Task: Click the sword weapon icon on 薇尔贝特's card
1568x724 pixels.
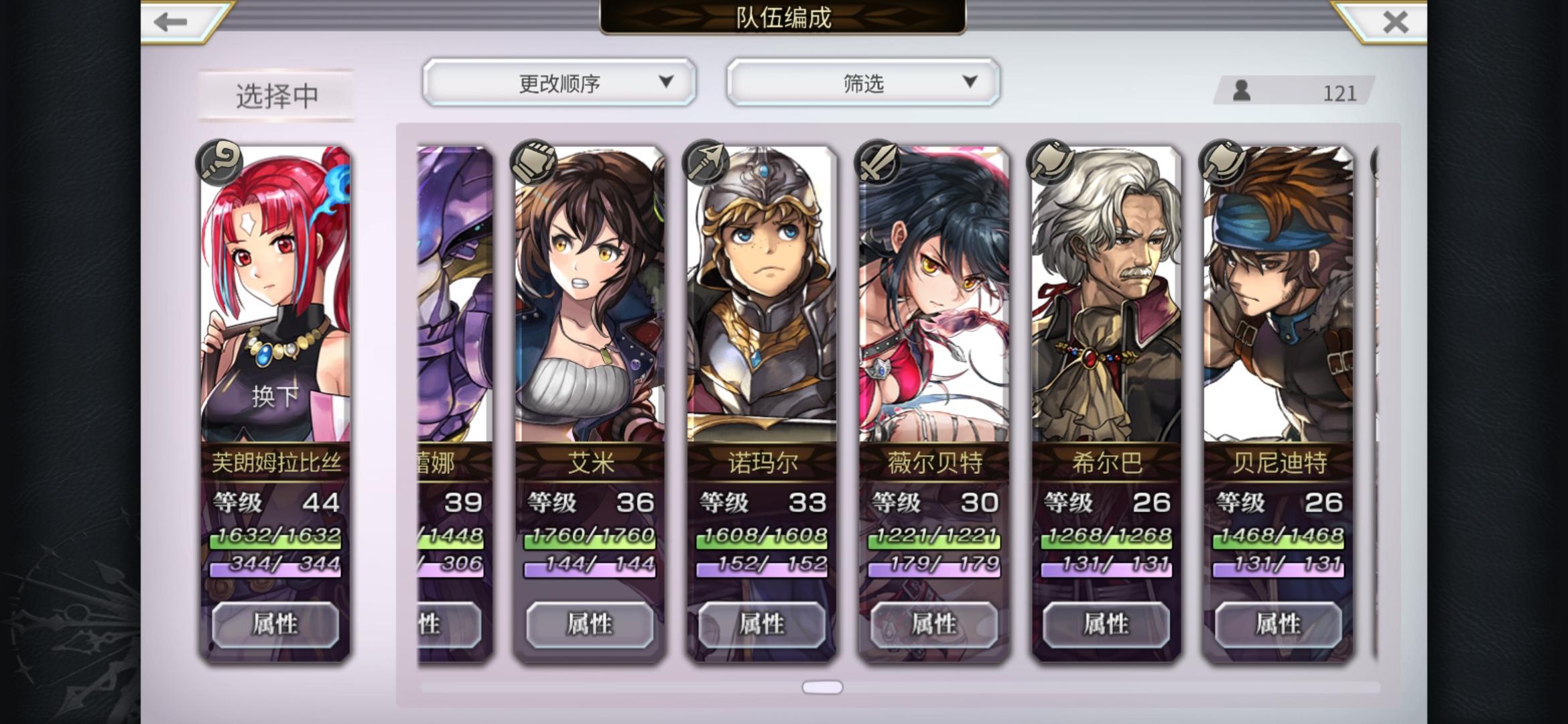Action: click(878, 162)
